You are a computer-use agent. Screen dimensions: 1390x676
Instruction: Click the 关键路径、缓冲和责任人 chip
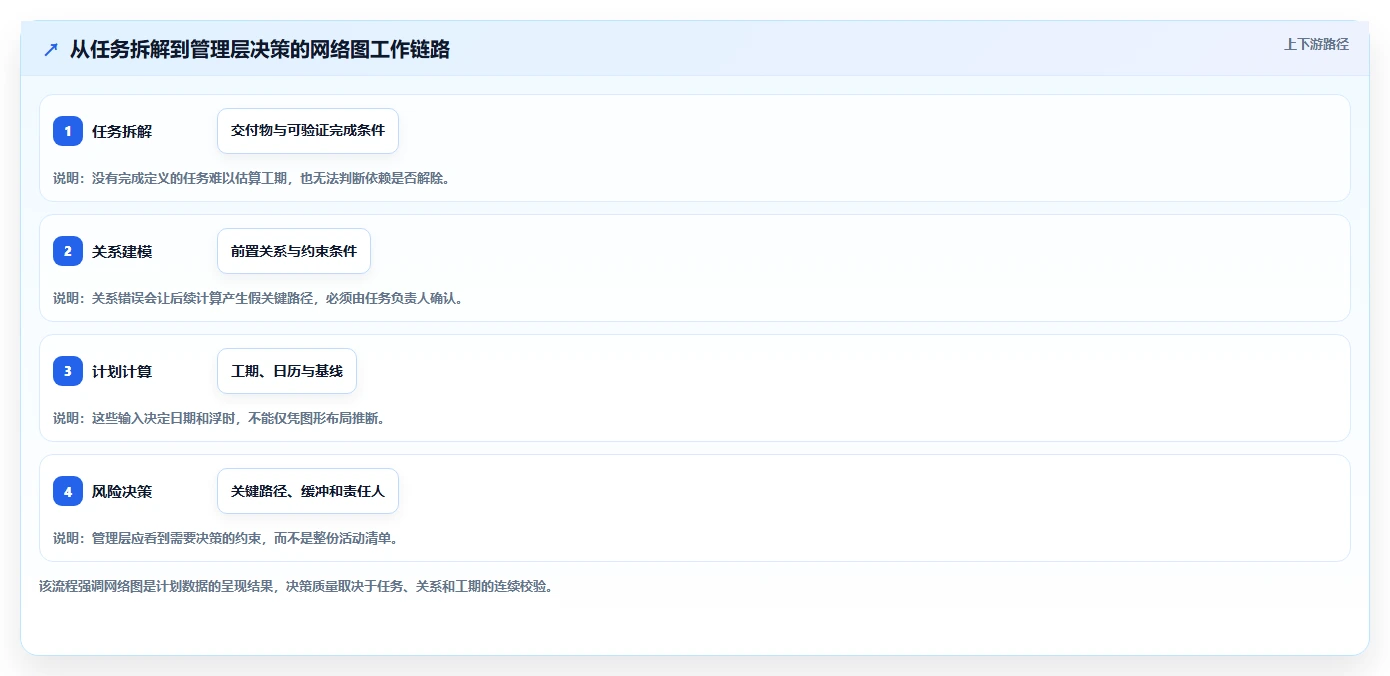click(308, 491)
